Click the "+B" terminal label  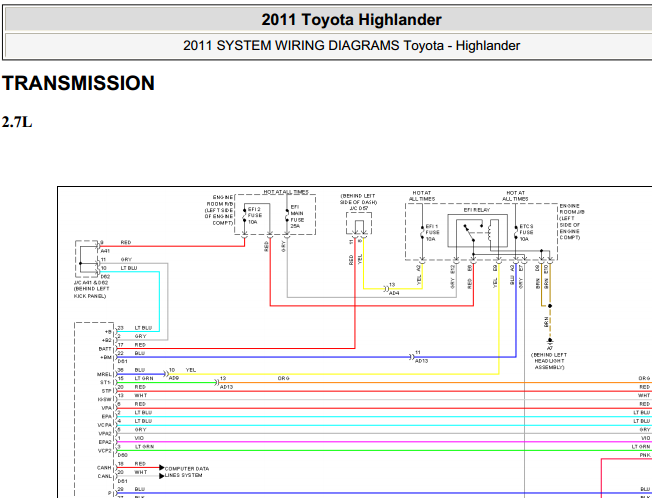(x=108, y=332)
